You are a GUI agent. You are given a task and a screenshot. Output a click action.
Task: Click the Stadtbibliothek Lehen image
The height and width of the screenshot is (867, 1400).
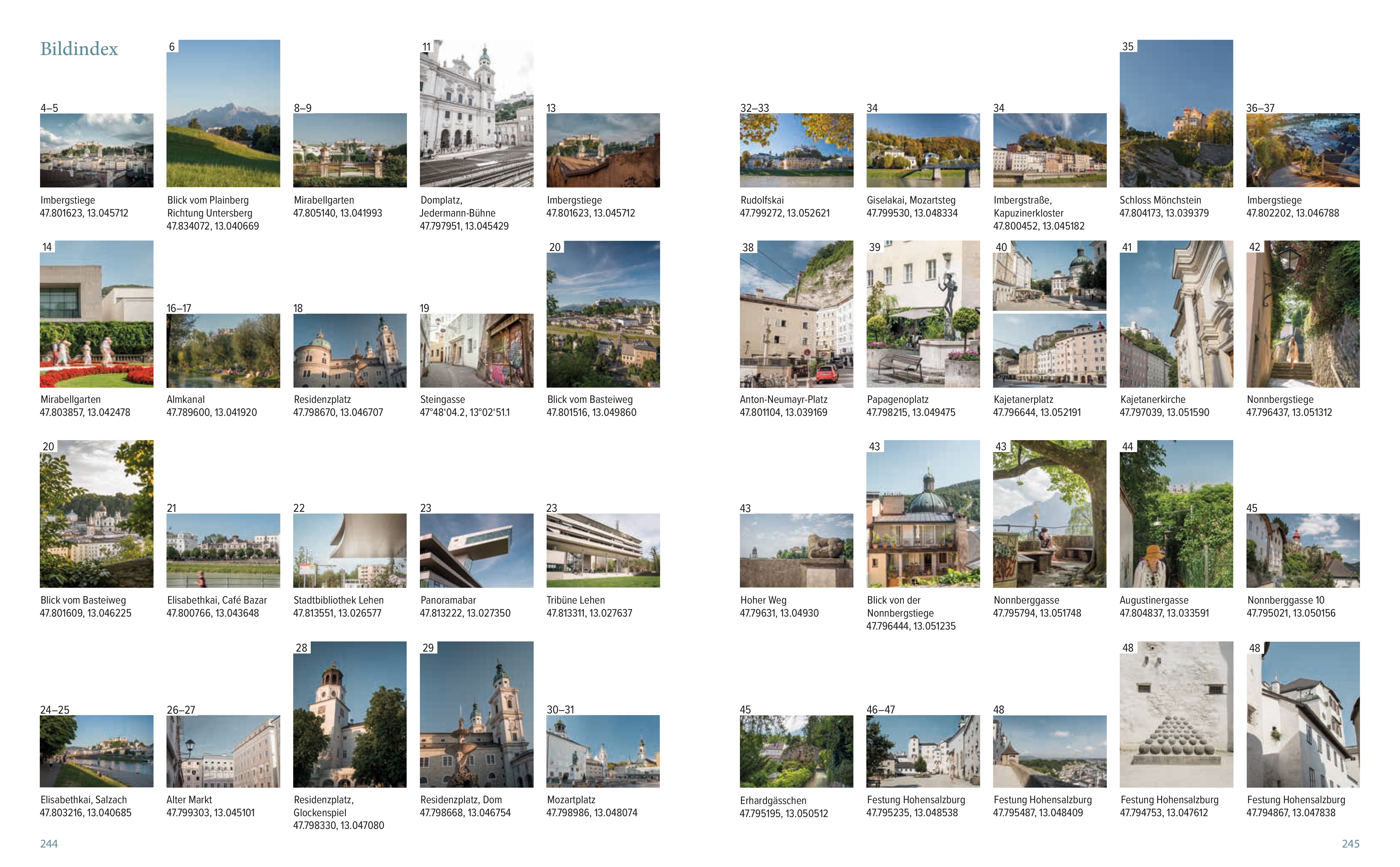[350, 551]
